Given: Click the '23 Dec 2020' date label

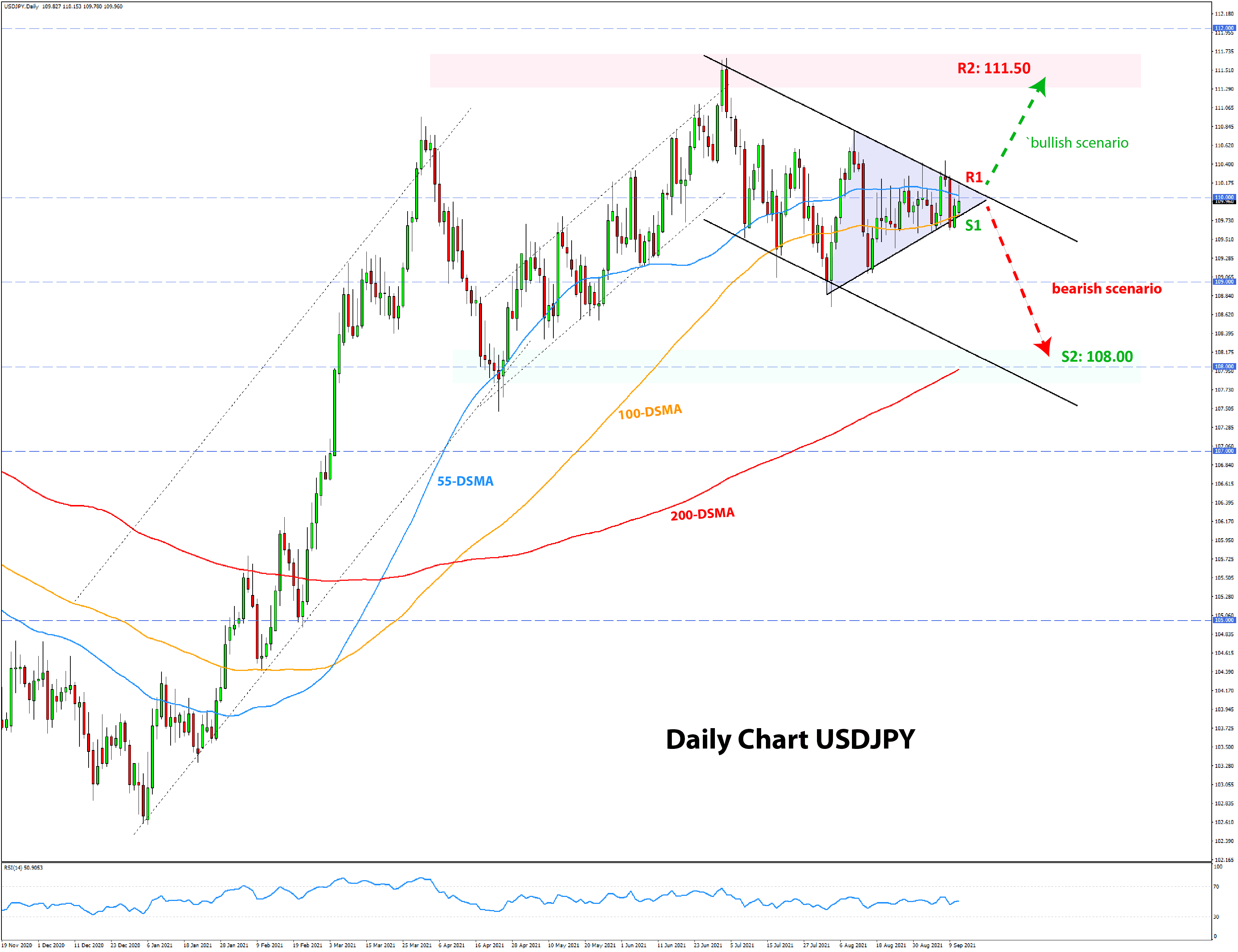Looking at the screenshot, I should [x=125, y=946].
